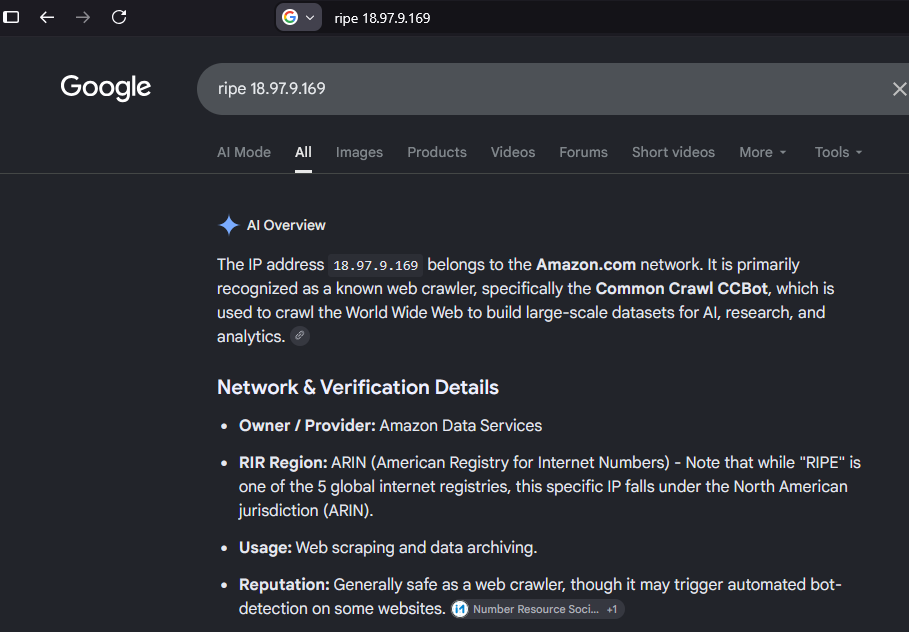This screenshot has width=909, height=632.
Task: Click the browser forward arrow
Action: pos(83,17)
